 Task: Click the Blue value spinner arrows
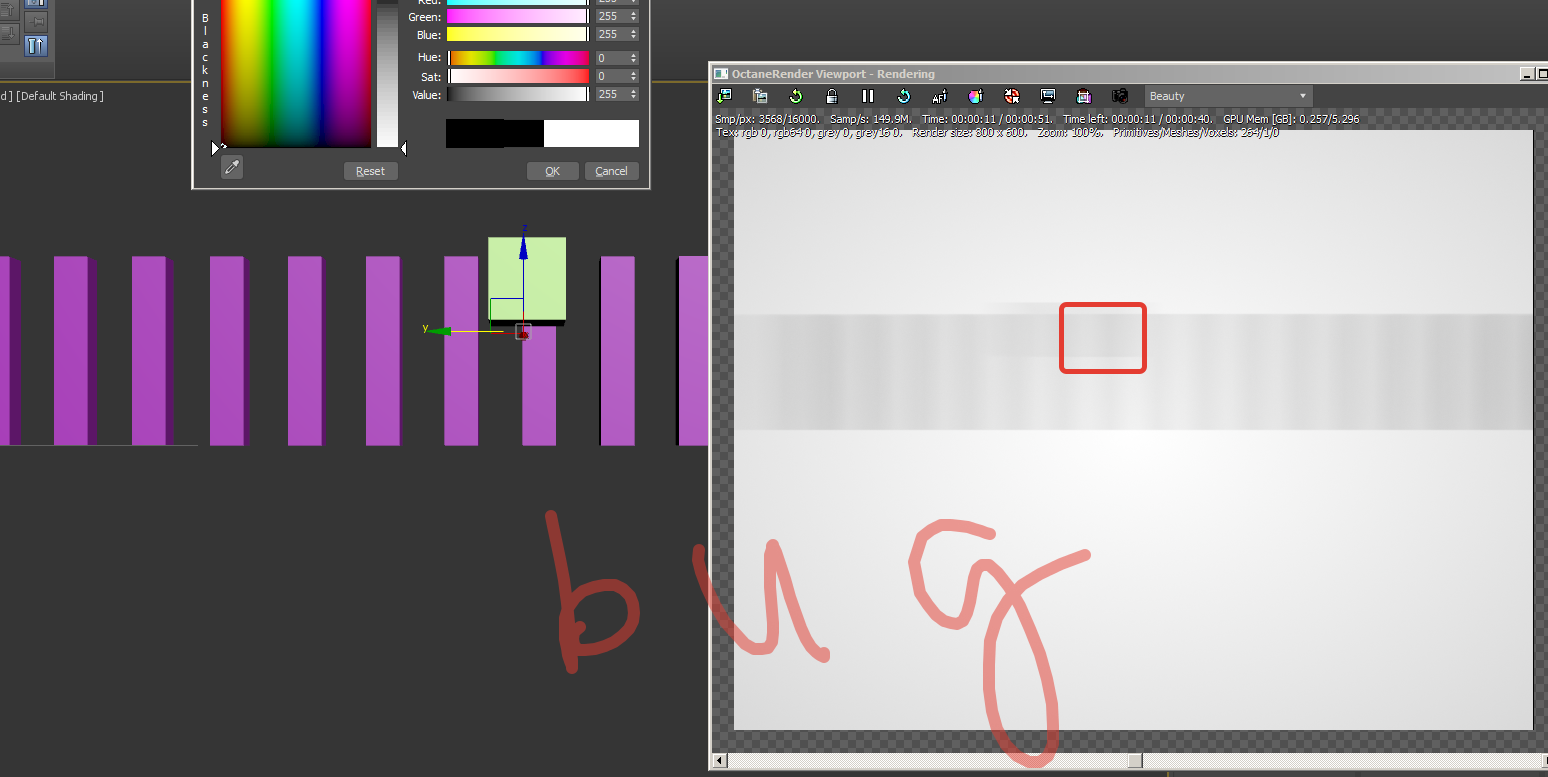633,35
